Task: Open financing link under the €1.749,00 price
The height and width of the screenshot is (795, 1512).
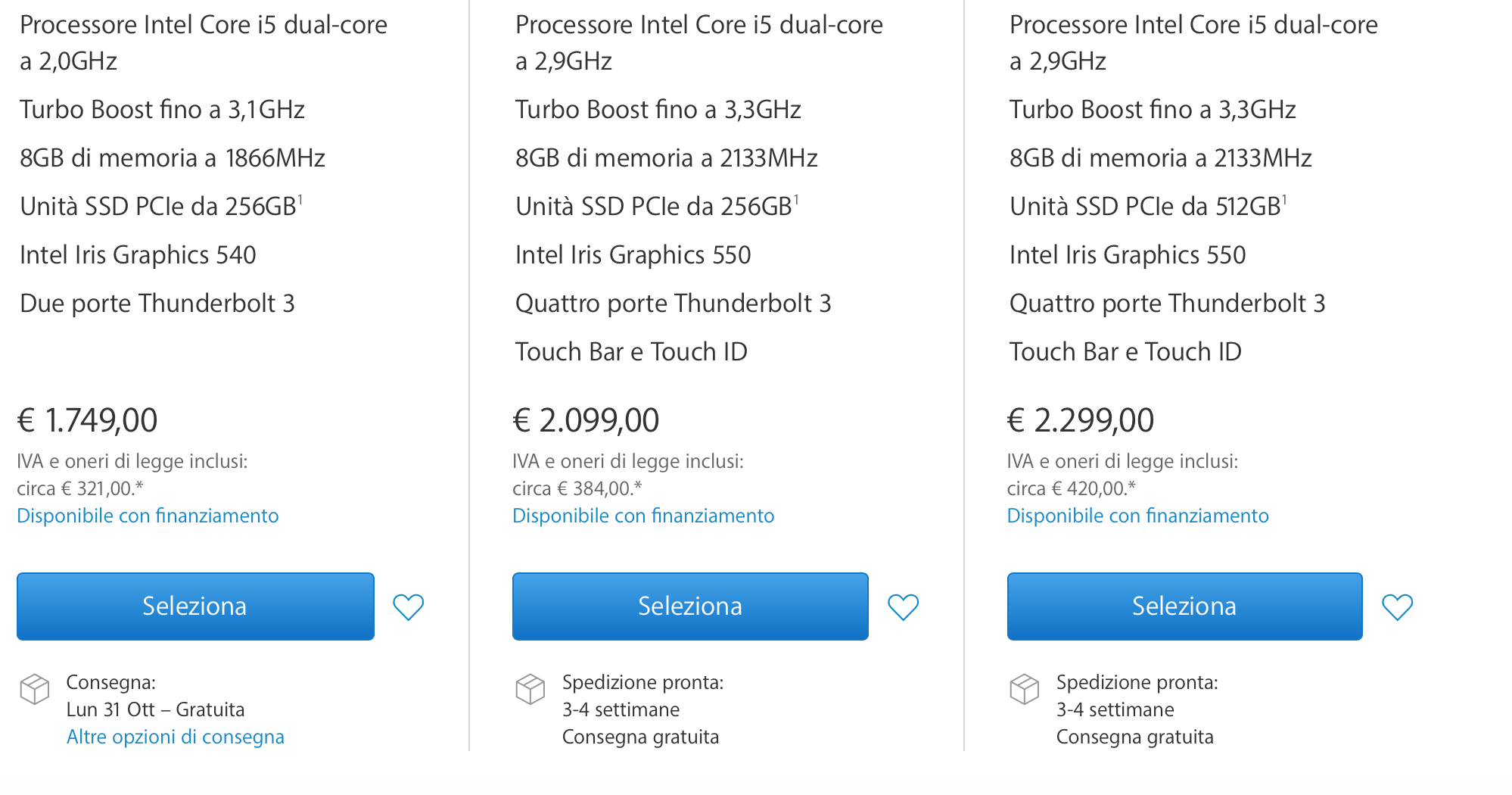Action: pyautogui.click(x=148, y=516)
